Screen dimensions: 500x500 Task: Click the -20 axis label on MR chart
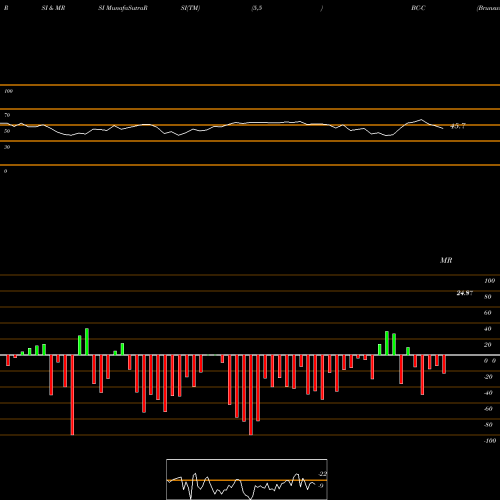click(488, 377)
